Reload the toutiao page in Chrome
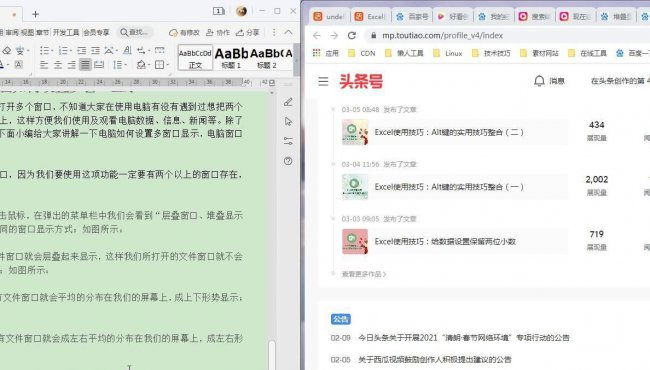Viewport: 650px width, 370px height. pyautogui.click(x=352, y=36)
